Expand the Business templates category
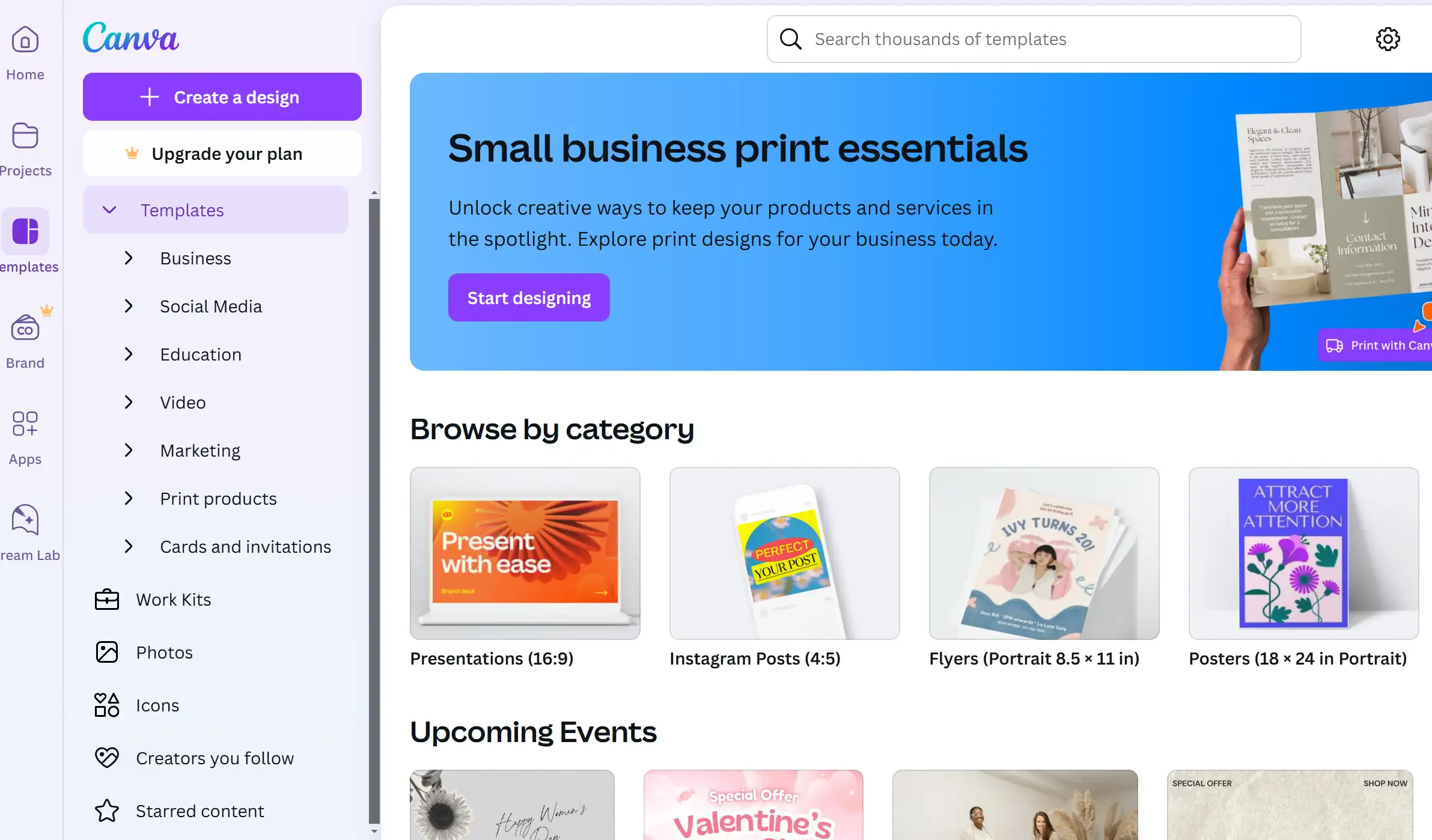This screenshot has width=1432, height=840. click(x=128, y=258)
